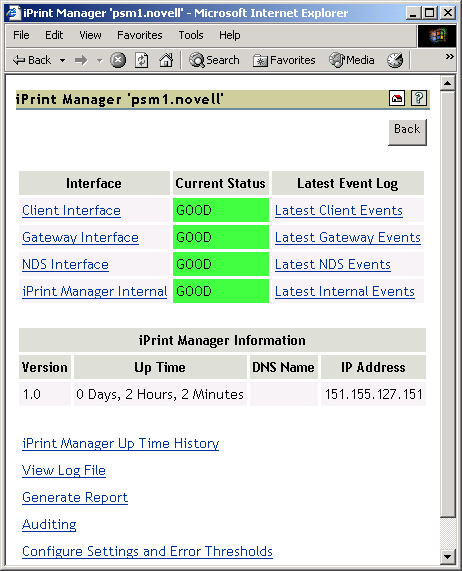Maximize the Internet Explorer window
This screenshot has width=462, height=571.
click(x=429, y=13)
